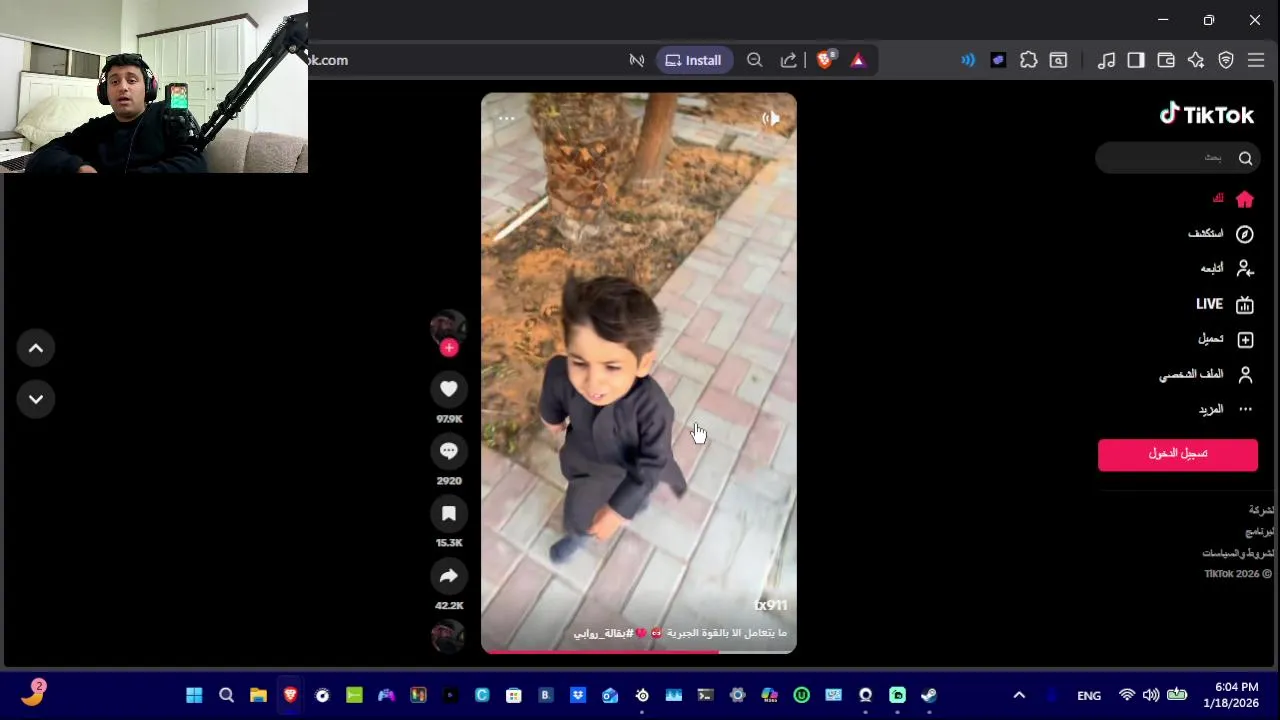Toggle the browser sidebar panel
Image resolution: width=1280 pixels, height=720 pixels.
[x=1136, y=60]
